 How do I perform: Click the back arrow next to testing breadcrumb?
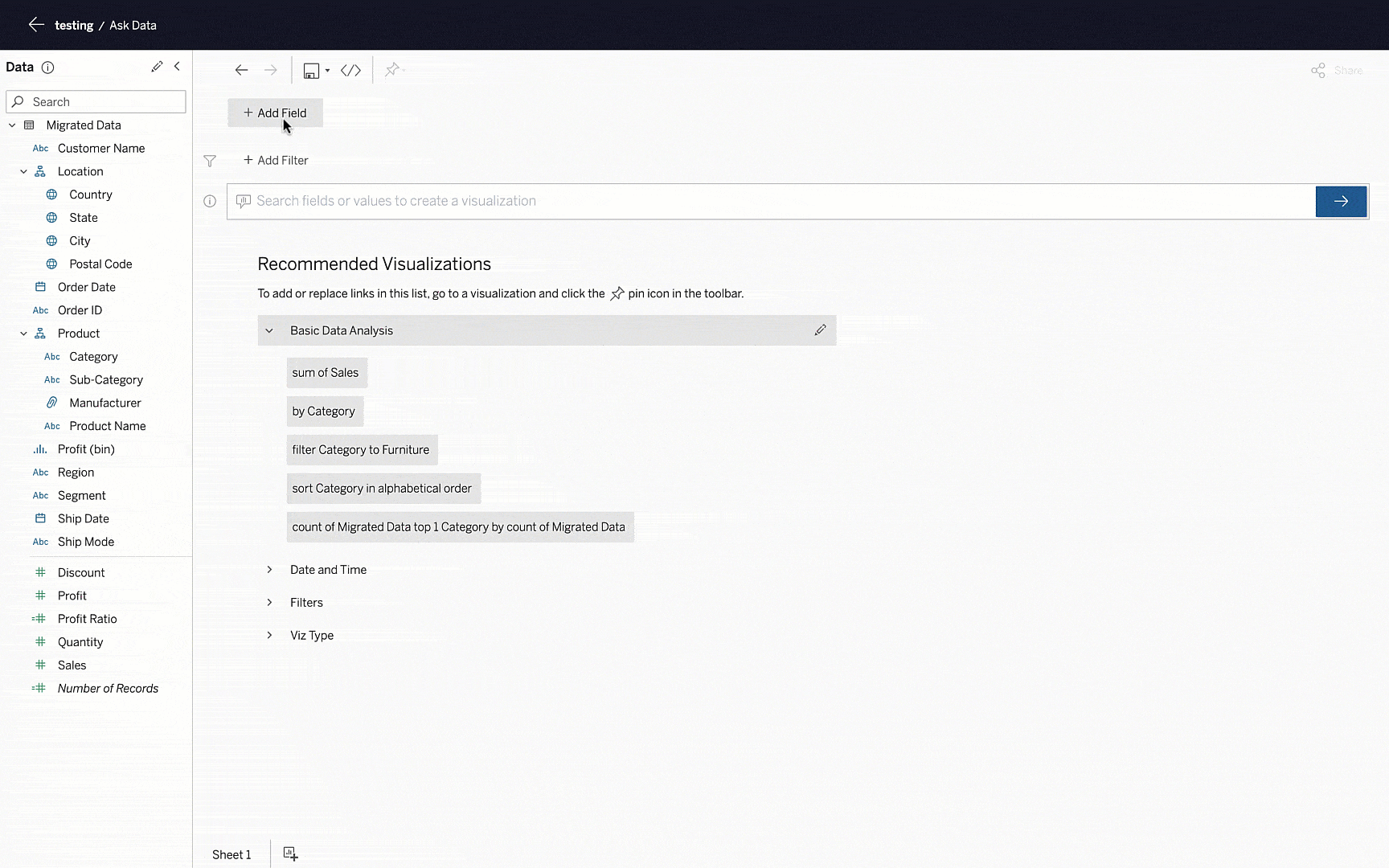click(35, 25)
